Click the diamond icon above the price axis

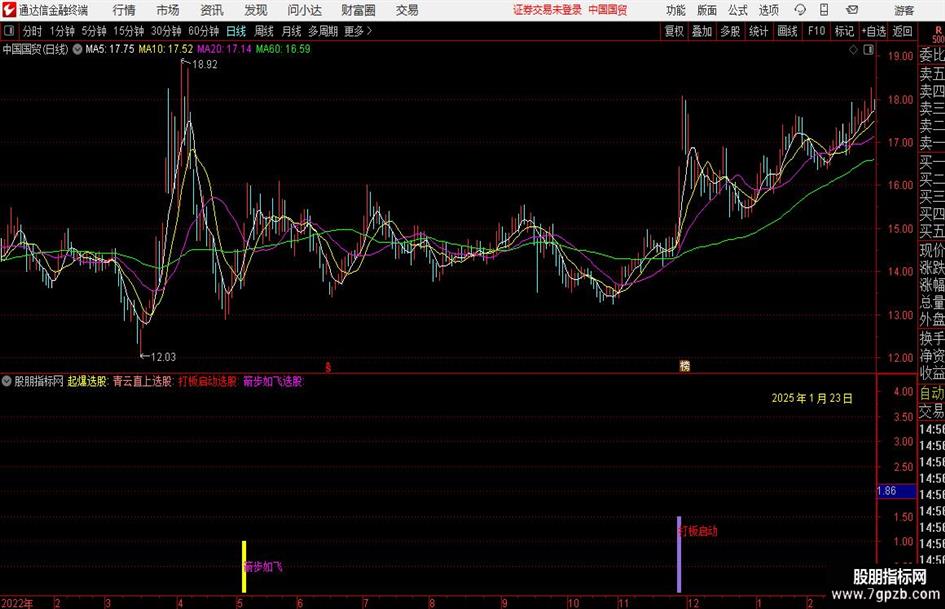tap(853, 50)
